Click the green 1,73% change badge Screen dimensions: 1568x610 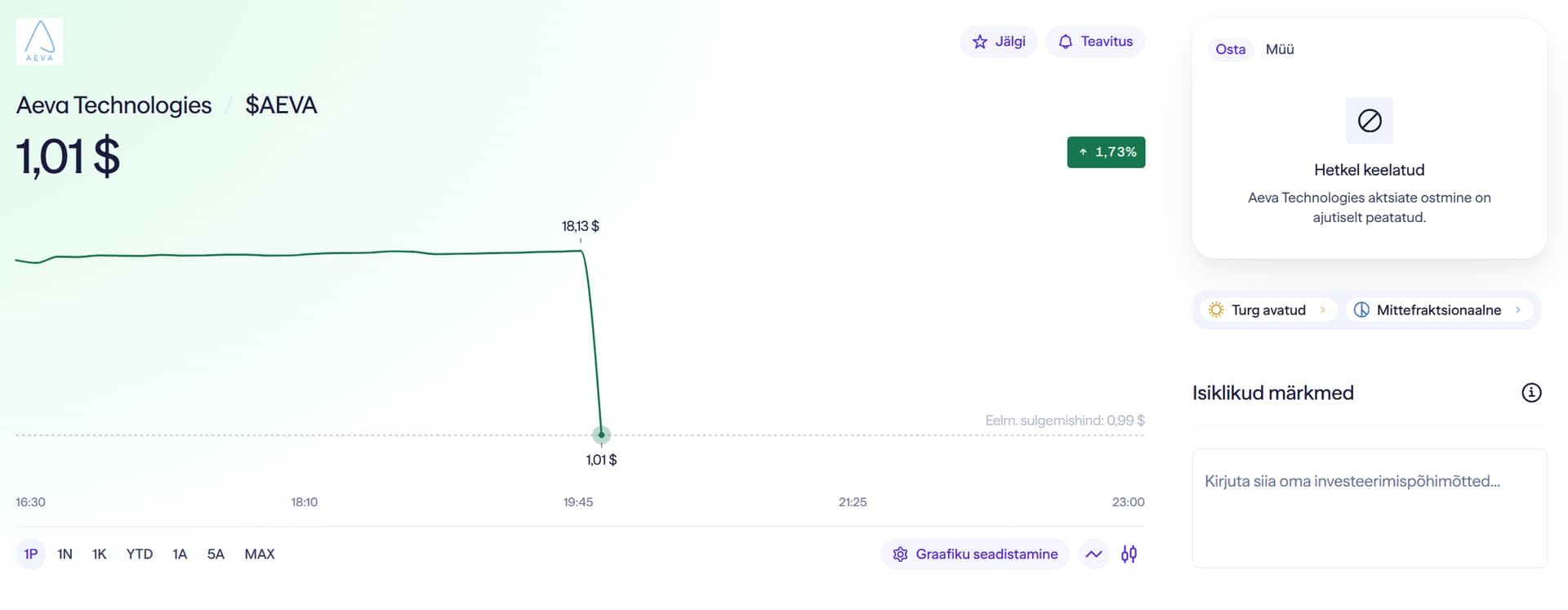pyautogui.click(x=1106, y=153)
